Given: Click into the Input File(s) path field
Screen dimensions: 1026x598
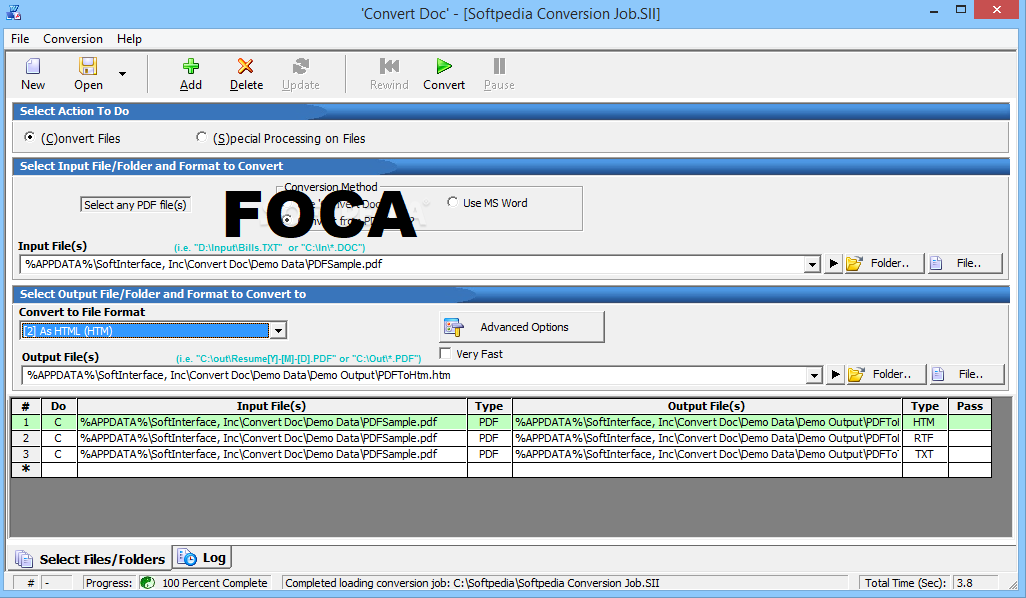Looking at the screenshot, I should coord(412,264).
